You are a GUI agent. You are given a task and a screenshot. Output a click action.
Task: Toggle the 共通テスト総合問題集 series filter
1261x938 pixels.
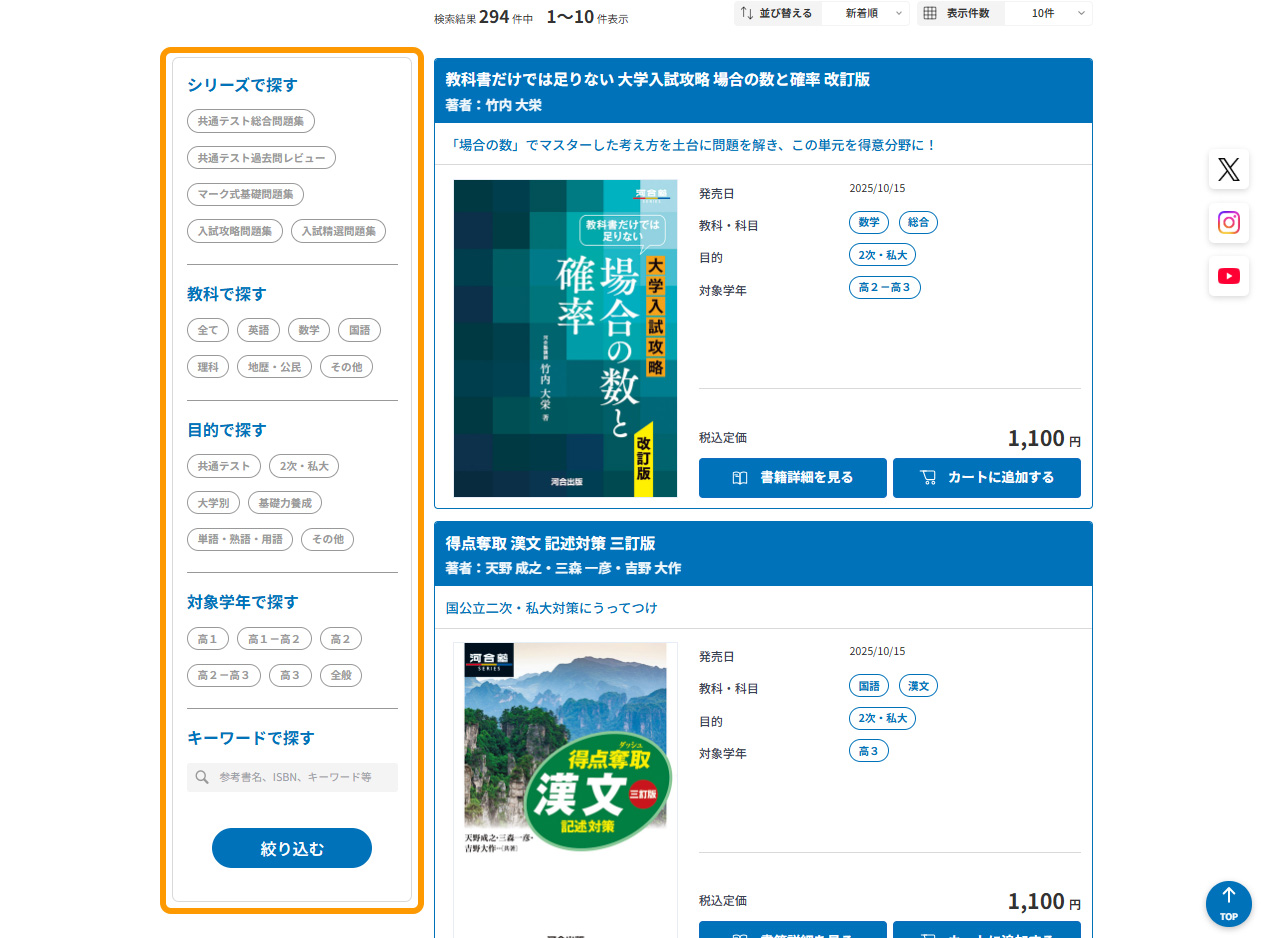pos(250,121)
